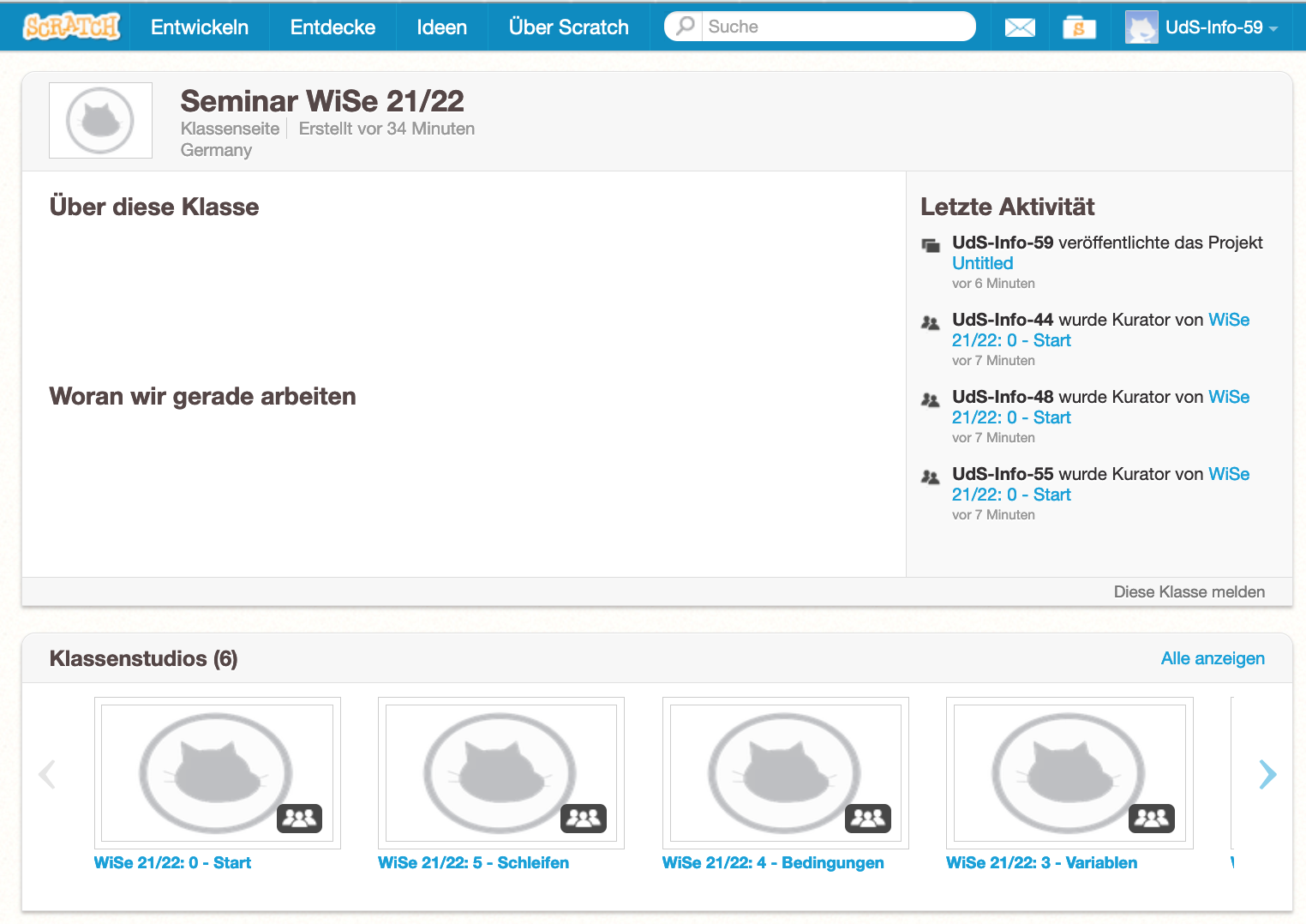1306x924 pixels.
Task: Click the UdS-Info-44 name in activity
Action: [1003, 320]
